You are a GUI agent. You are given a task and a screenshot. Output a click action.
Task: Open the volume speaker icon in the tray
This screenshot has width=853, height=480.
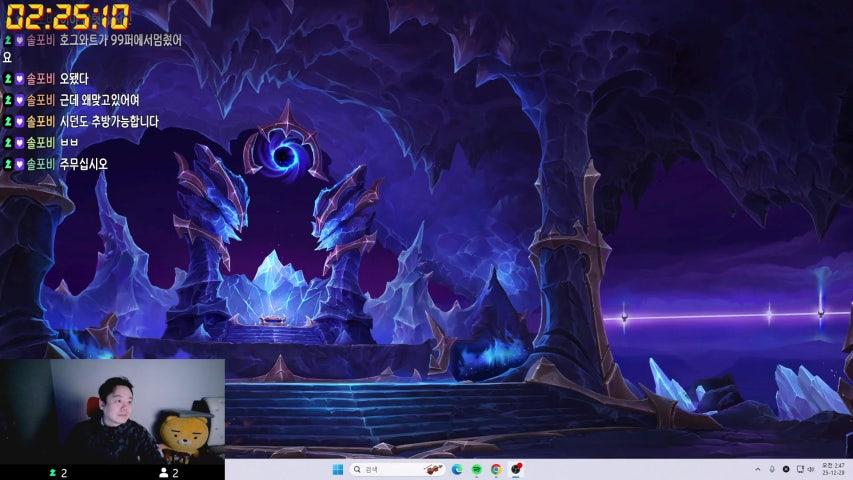click(811, 469)
